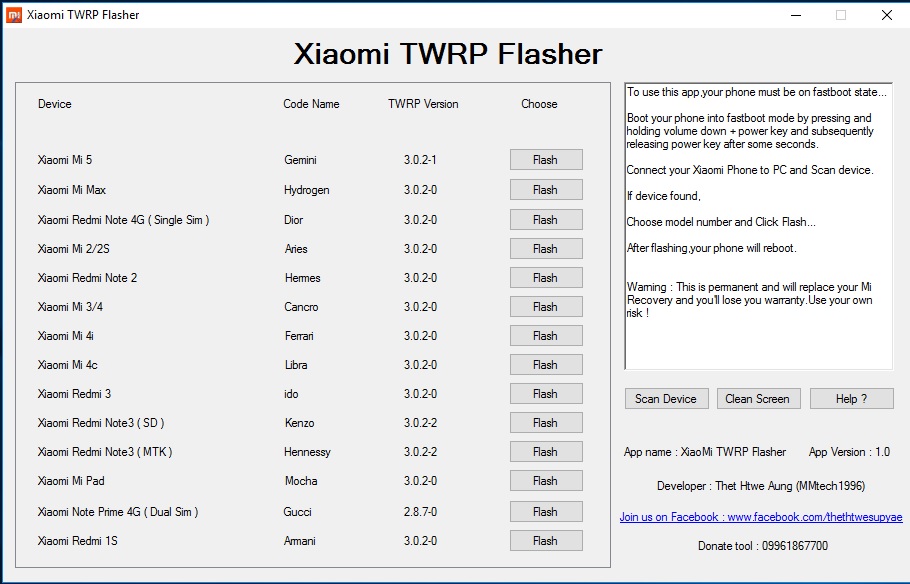Select the TWRP Version column header
The height and width of the screenshot is (584, 910).
point(423,104)
